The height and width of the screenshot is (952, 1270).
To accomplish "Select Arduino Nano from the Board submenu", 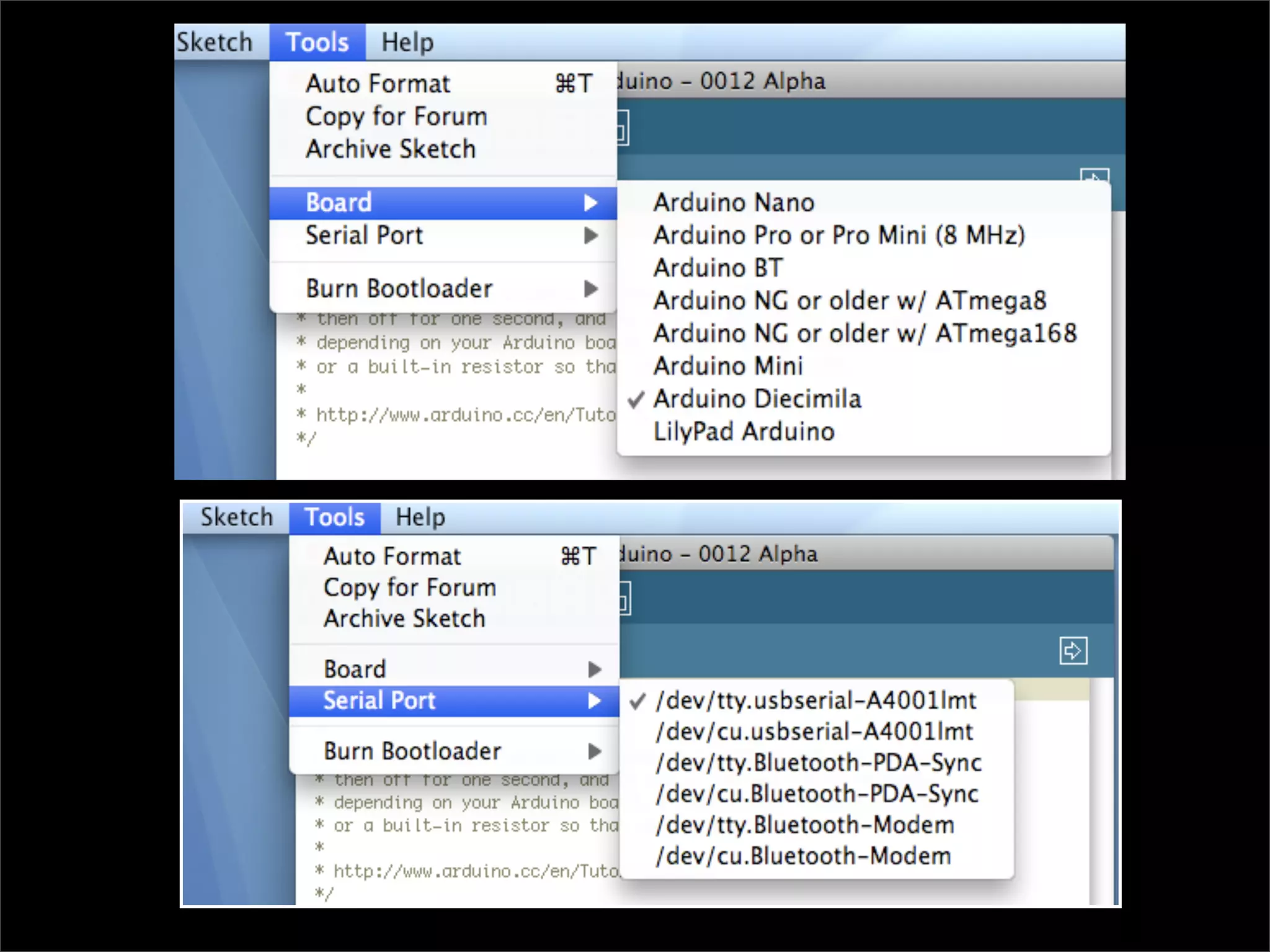I will click(734, 203).
